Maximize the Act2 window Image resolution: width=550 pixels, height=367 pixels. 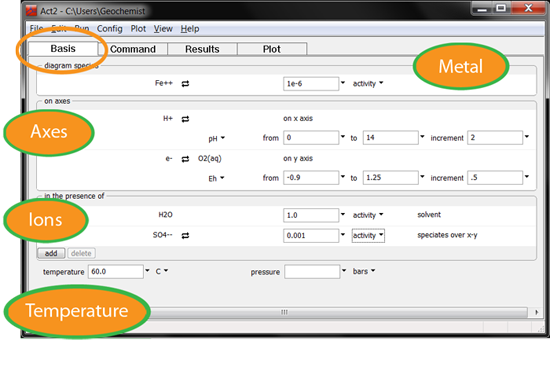click(501, 8)
